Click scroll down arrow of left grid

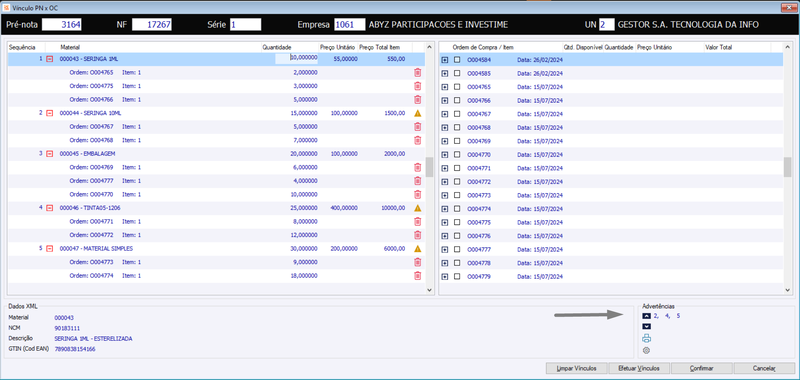click(430, 290)
